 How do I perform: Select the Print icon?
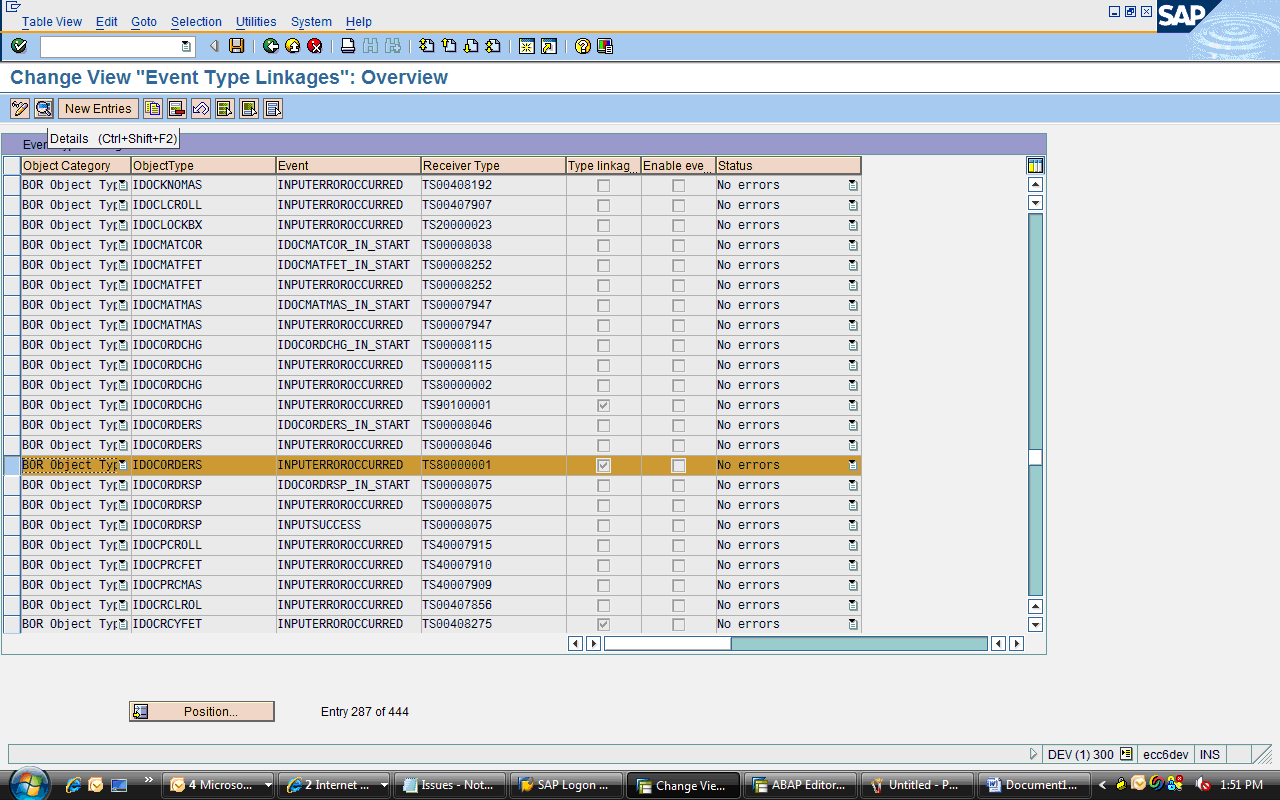click(x=349, y=45)
